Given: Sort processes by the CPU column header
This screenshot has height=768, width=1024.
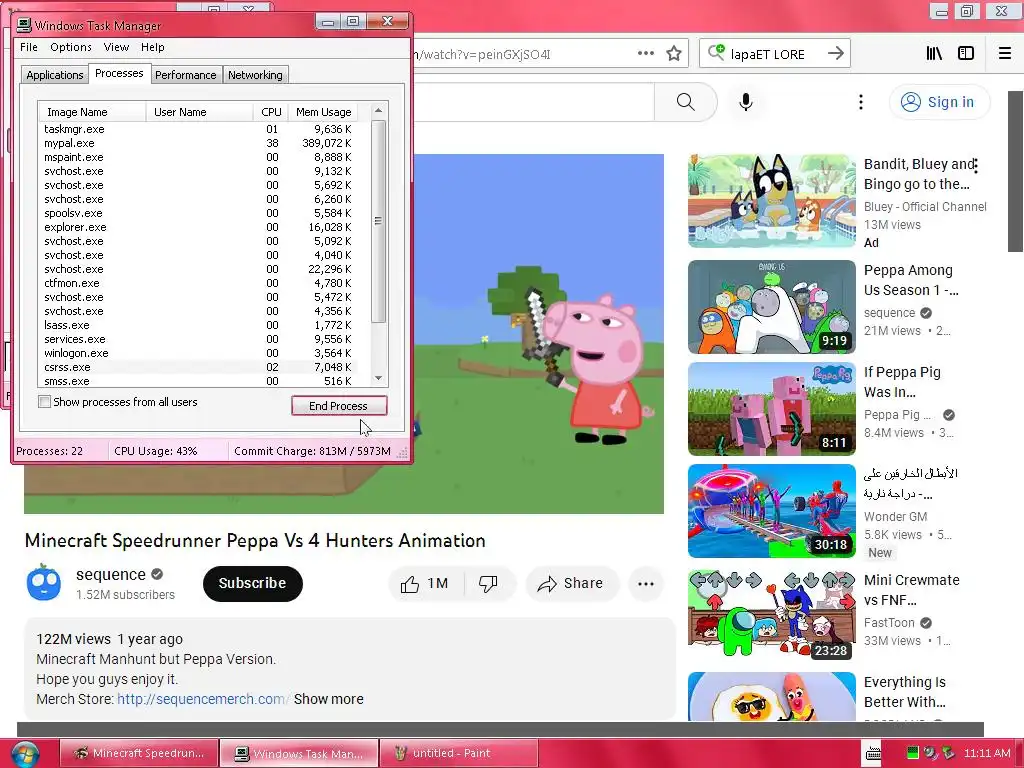Looking at the screenshot, I should (x=270, y=112).
